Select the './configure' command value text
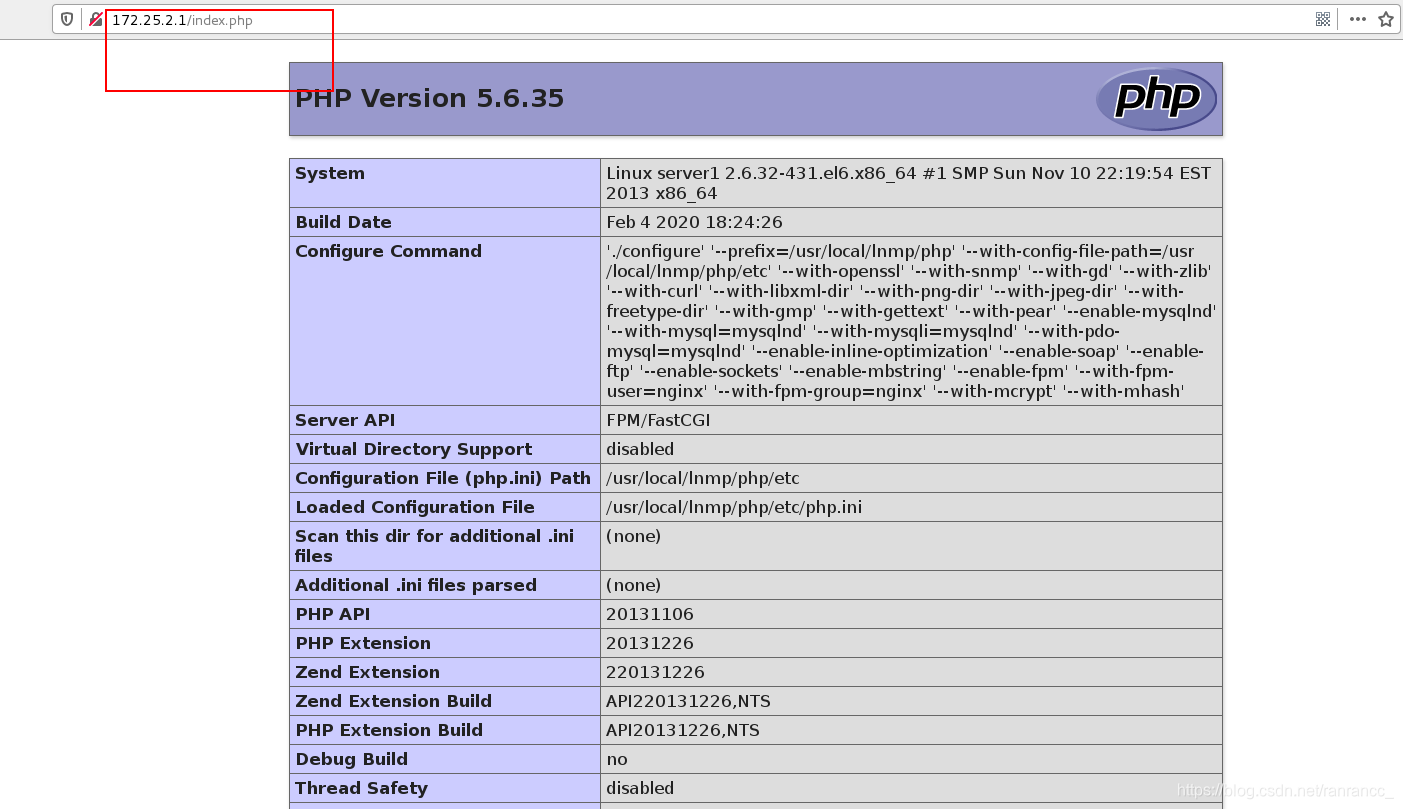This screenshot has height=809, width=1403. [x=911, y=321]
